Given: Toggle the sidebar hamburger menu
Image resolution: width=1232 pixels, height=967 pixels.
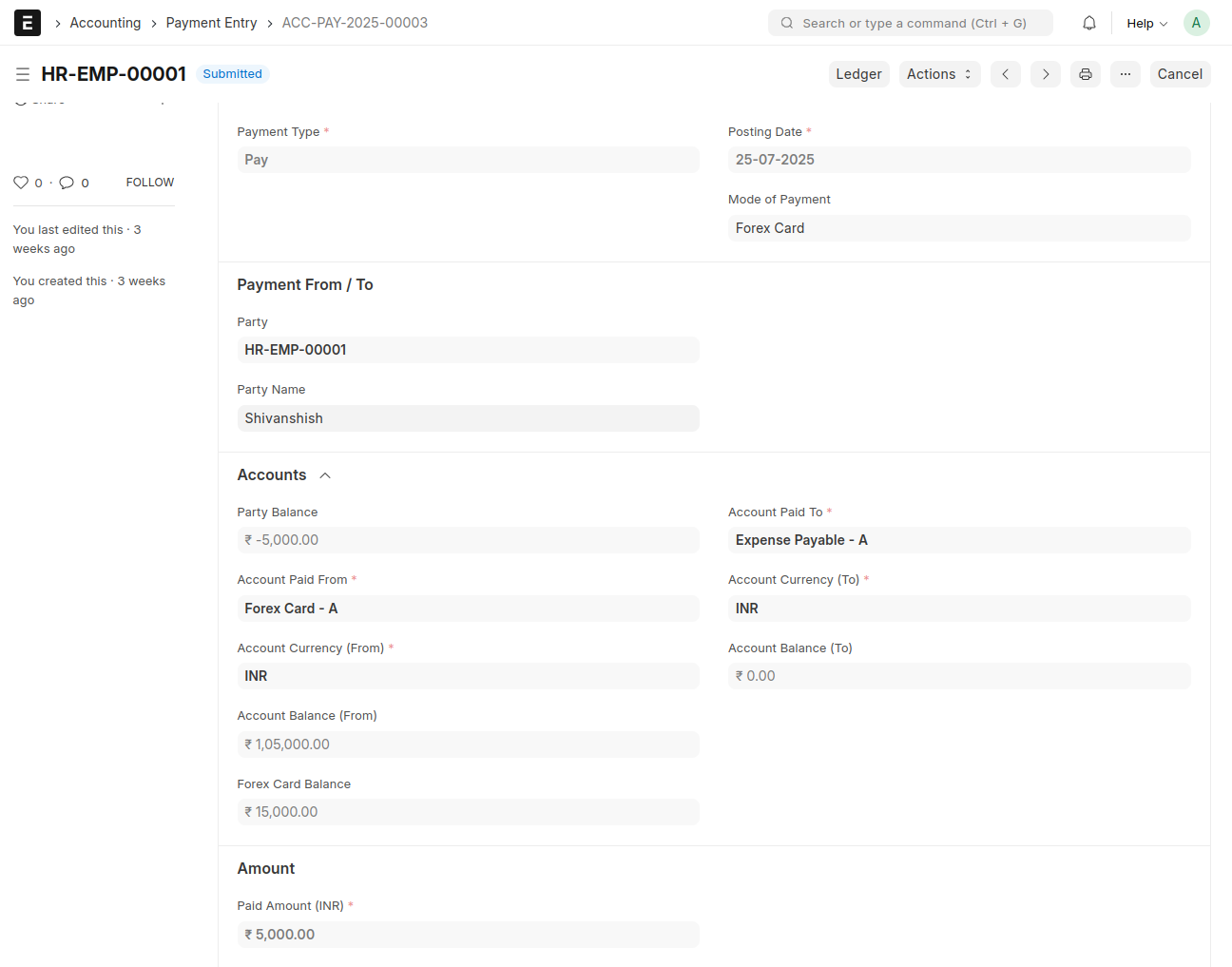Looking at the screenshot, I should click(23, 74).
